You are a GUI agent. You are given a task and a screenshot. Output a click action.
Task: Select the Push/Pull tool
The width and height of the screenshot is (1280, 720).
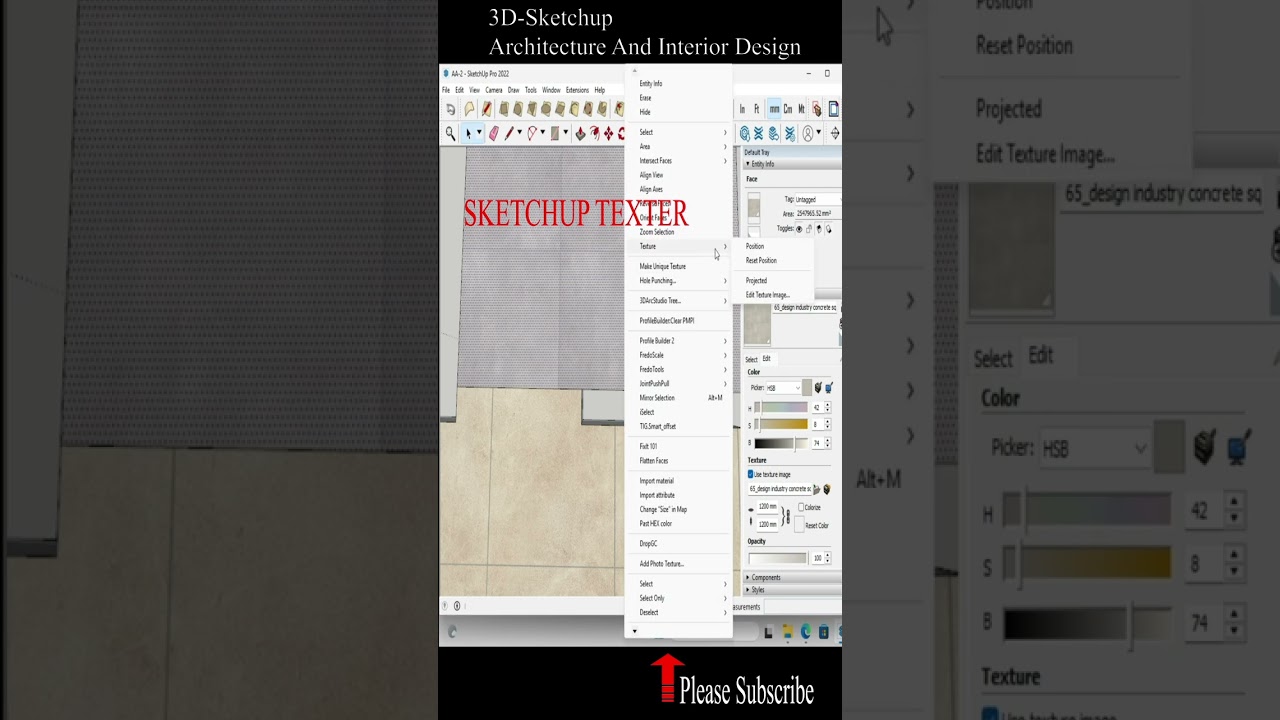pos(580,133)
